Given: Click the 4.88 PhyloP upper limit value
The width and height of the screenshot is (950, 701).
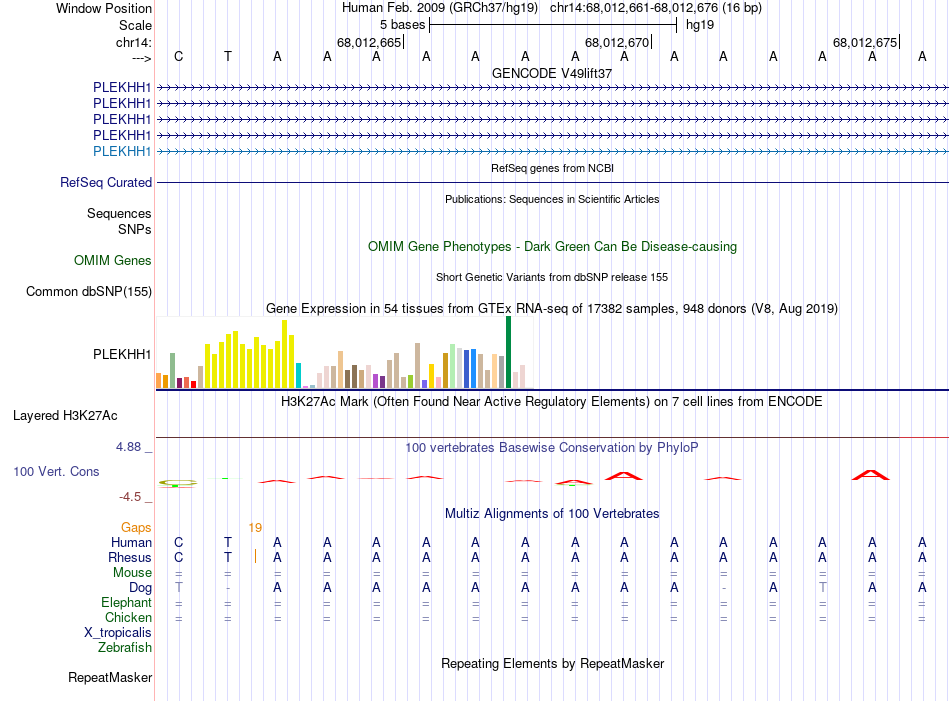Looking at the screenshot, I should pyautogui.click(x=128, y=447).
